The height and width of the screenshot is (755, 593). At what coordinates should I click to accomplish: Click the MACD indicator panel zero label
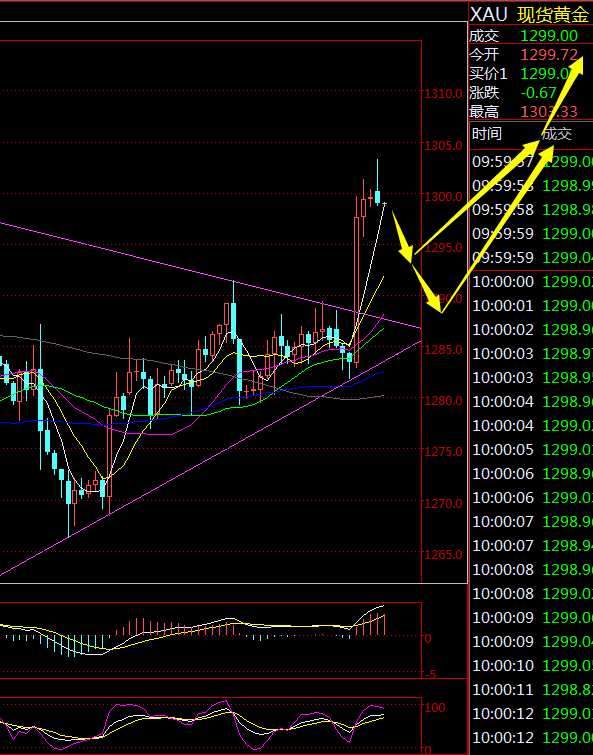click(428, 638)
